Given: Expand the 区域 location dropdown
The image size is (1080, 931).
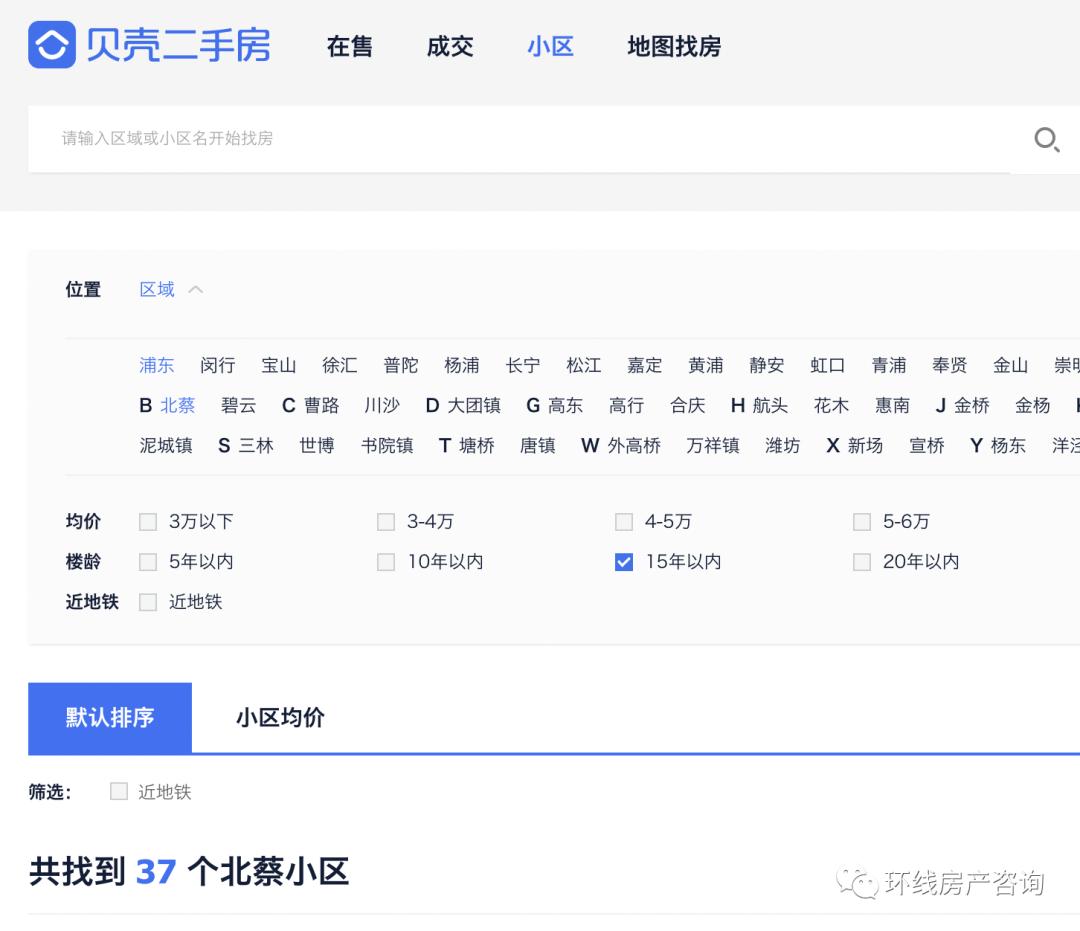Looking at the screenshot, I should pos(156,289).
